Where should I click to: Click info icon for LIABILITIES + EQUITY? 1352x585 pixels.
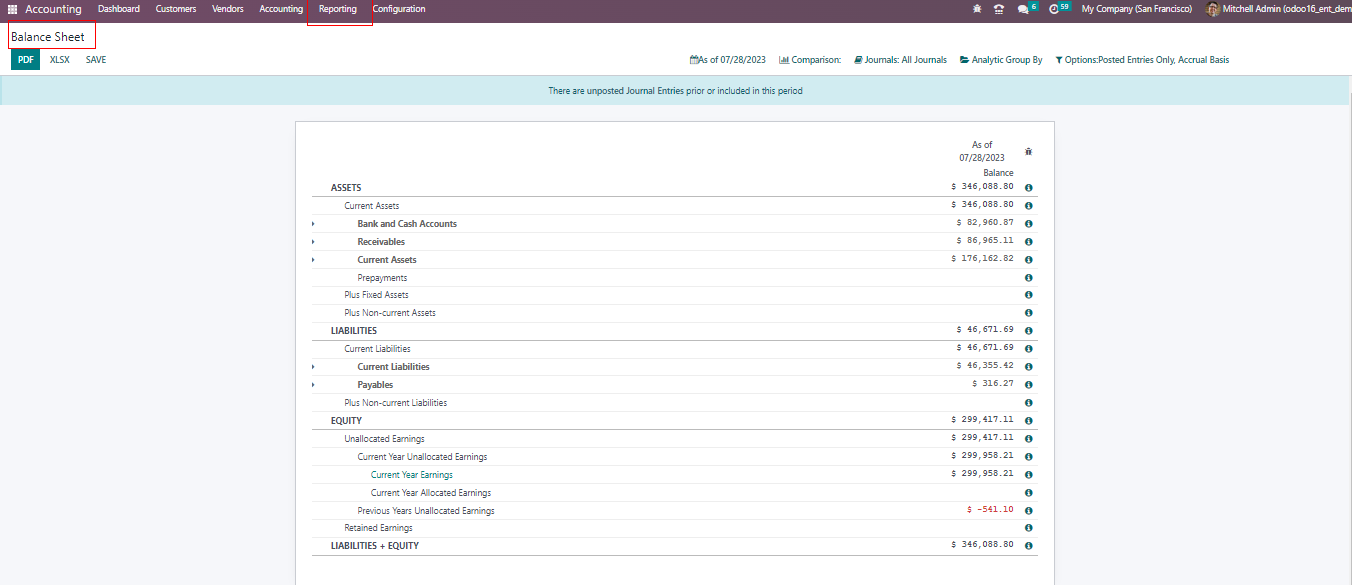(x=1028, y=546)
